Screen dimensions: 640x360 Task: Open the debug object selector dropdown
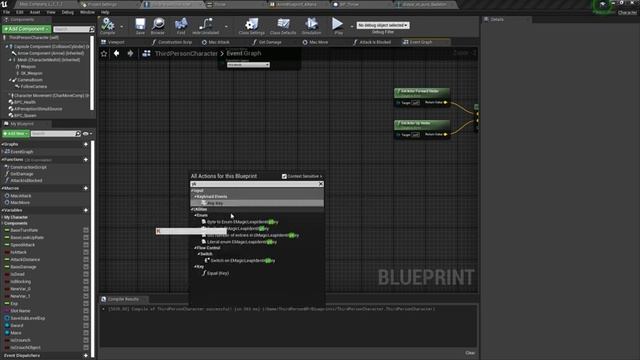tap(383, 25)
